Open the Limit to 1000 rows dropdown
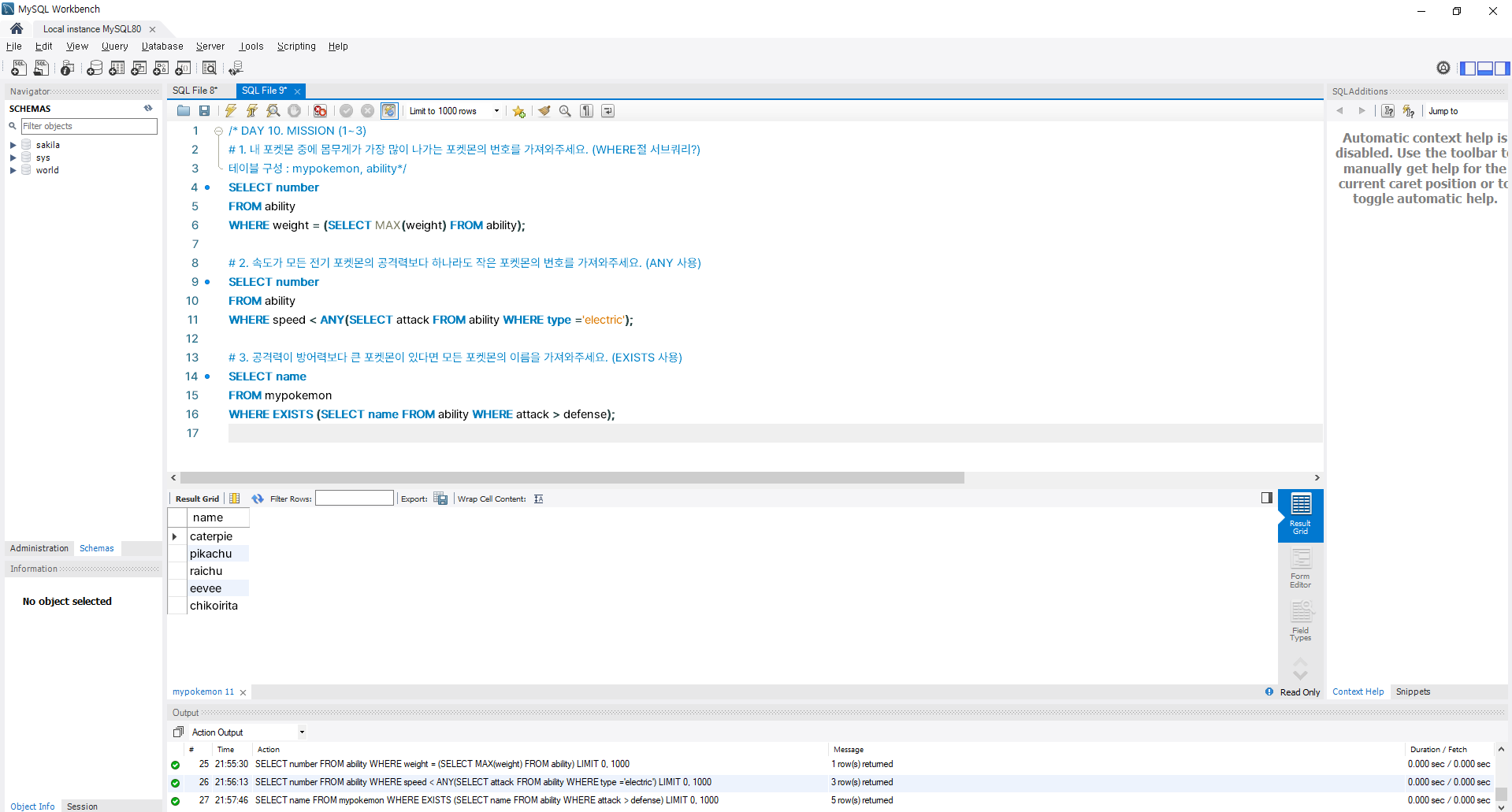 pyautogui.click(x=455, y=111)
